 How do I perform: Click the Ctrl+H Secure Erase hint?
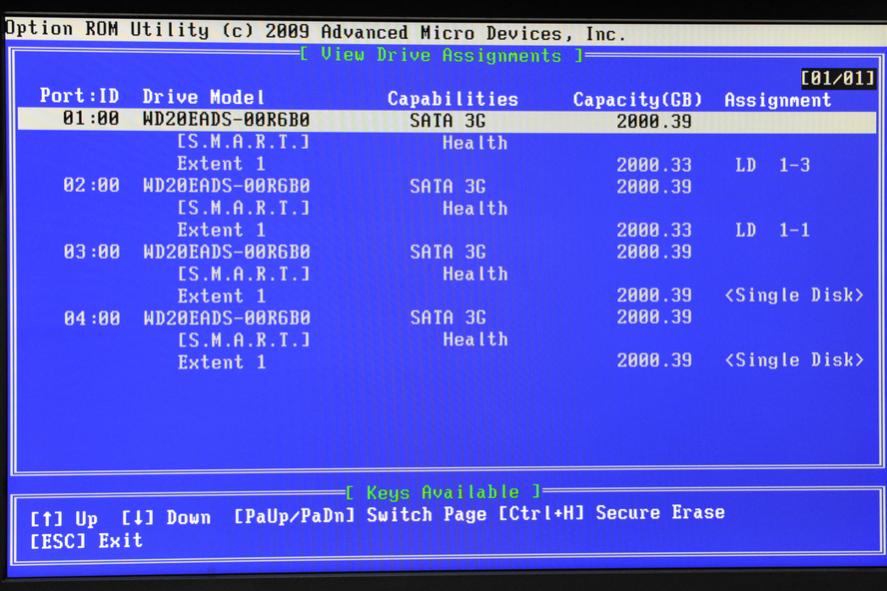(612, 513)
